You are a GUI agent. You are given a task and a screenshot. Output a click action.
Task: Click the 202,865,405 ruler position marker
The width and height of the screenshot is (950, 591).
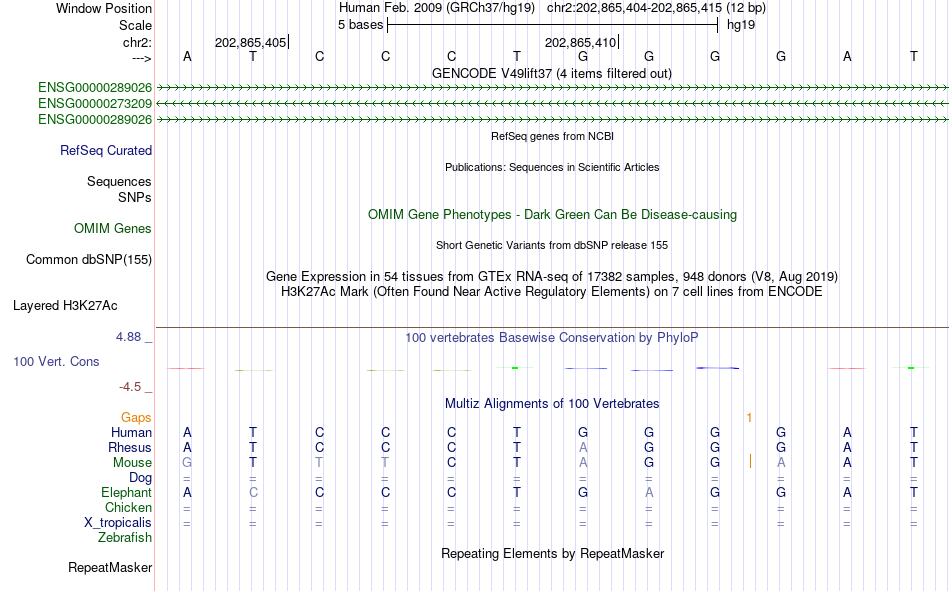(250, 42)
